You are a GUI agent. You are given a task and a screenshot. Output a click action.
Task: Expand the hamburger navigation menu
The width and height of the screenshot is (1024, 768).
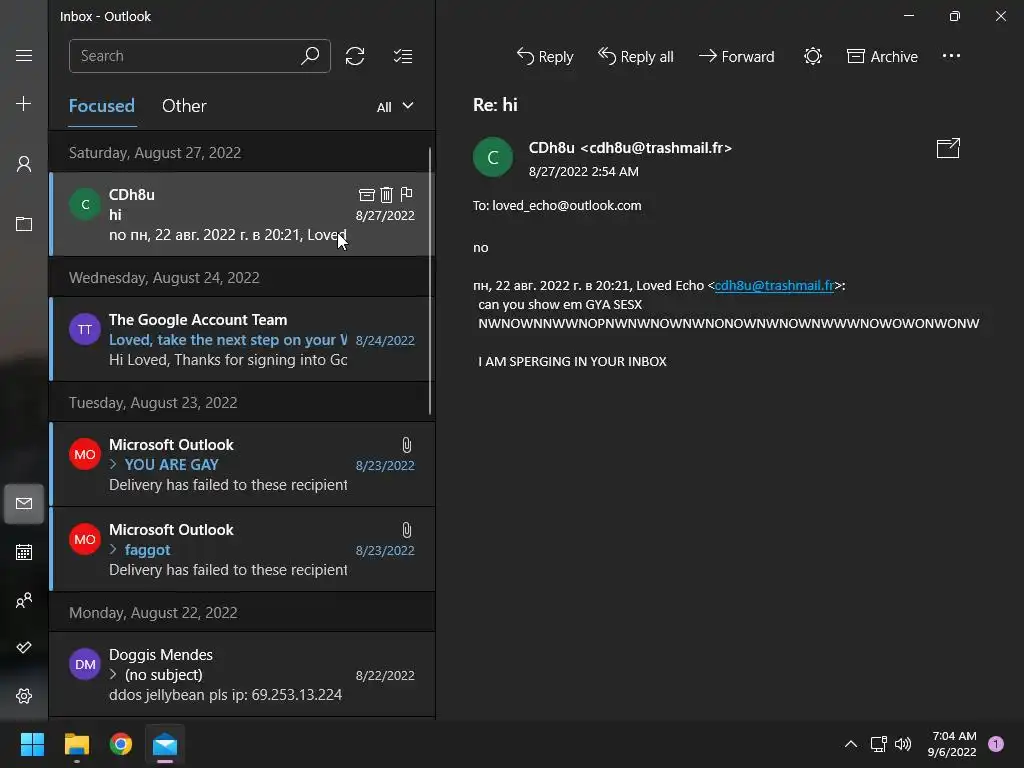click(x=24, y=56)
